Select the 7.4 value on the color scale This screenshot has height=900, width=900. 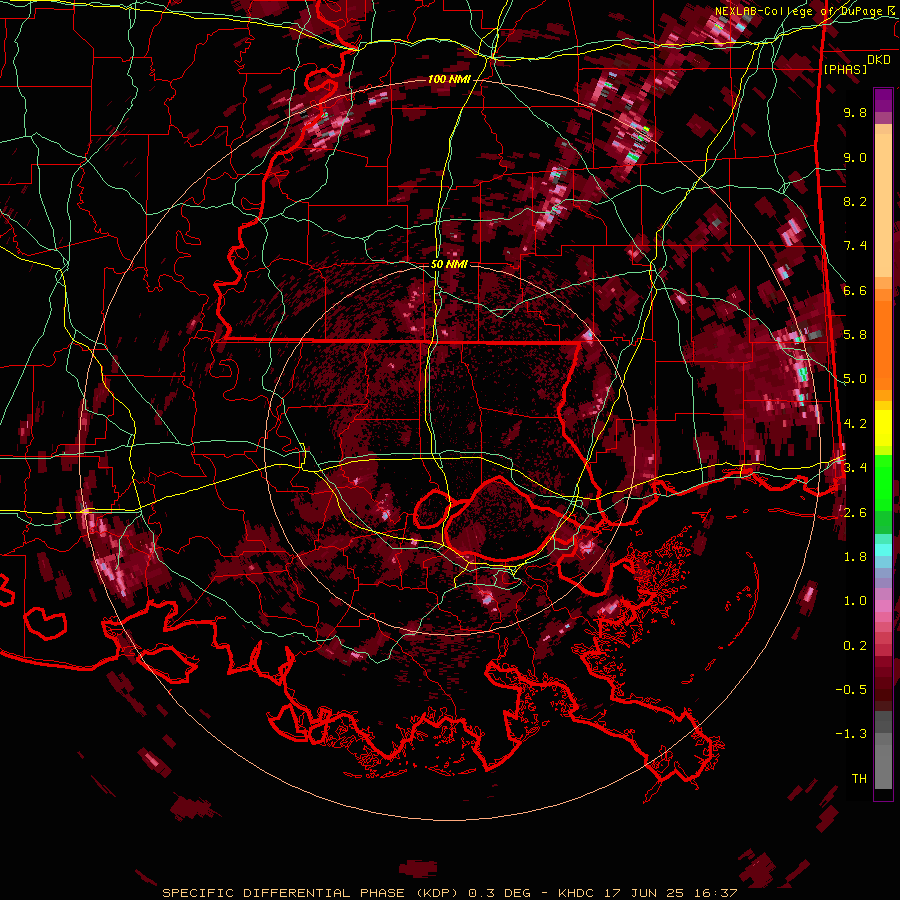coord(855,246)
